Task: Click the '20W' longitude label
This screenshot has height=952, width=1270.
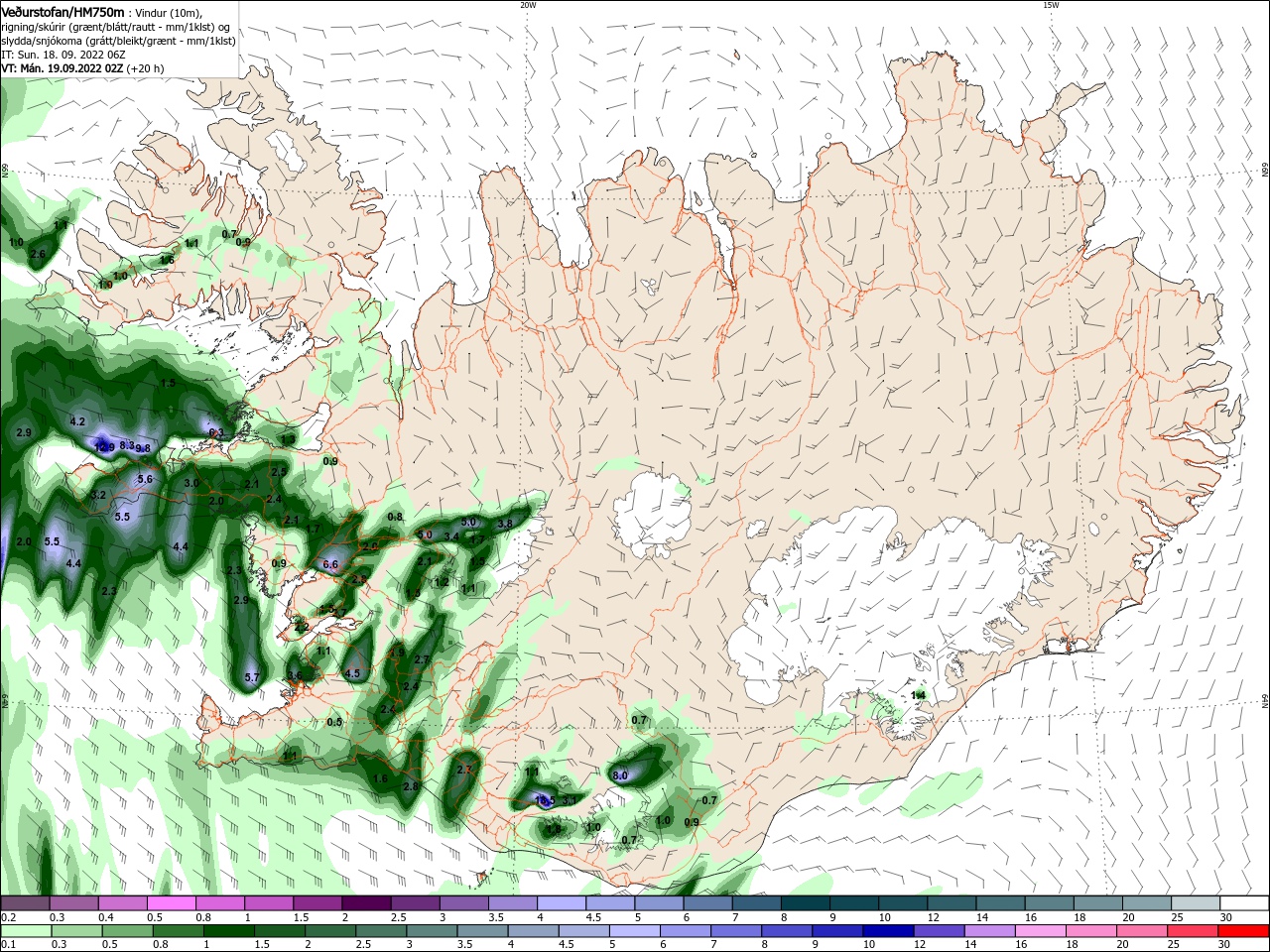Action: [x=528, y=5]
